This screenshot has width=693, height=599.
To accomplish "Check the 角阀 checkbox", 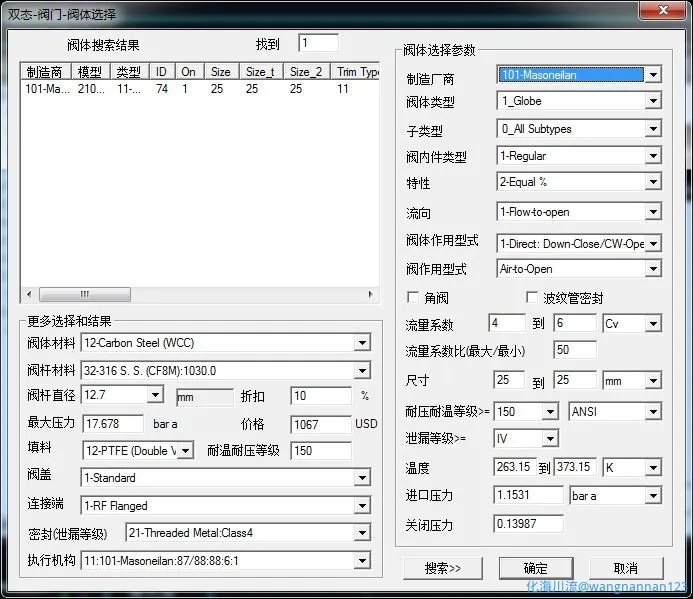I will pyautogui.click(x=413, y=298).
